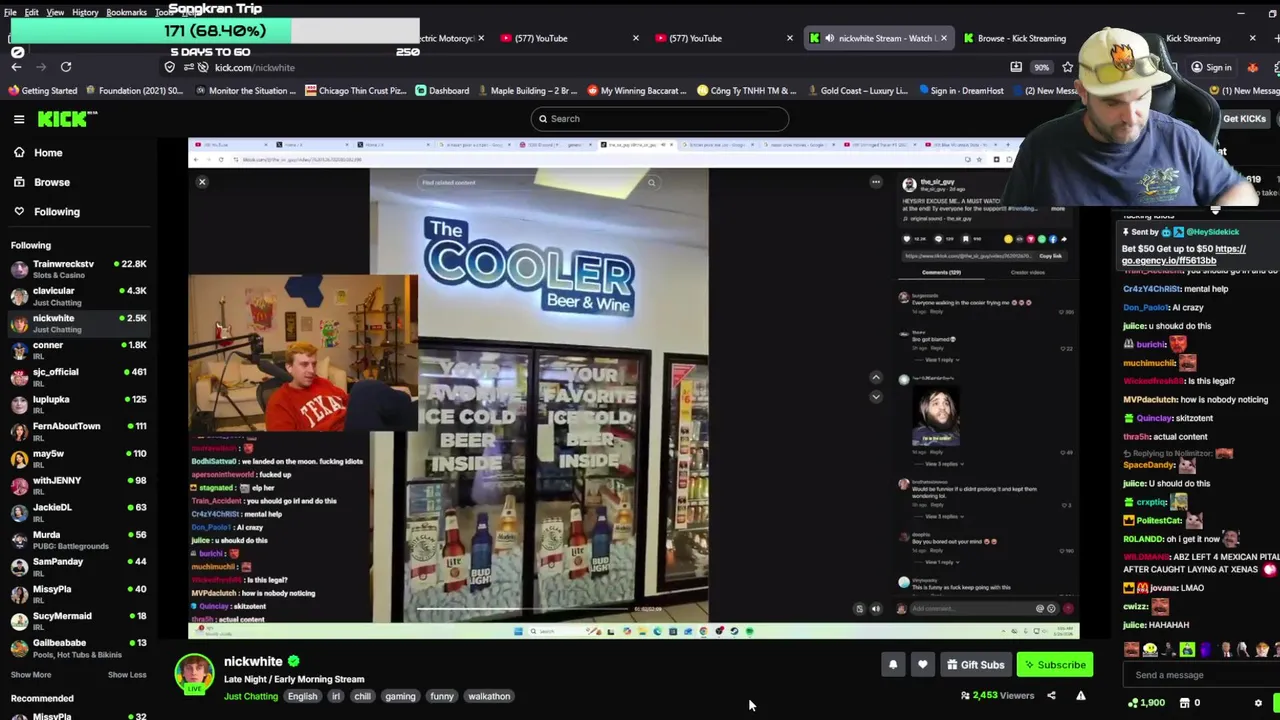Share the stream via share icon
The image size is (1280, 720).
[x=1051, y=696]
